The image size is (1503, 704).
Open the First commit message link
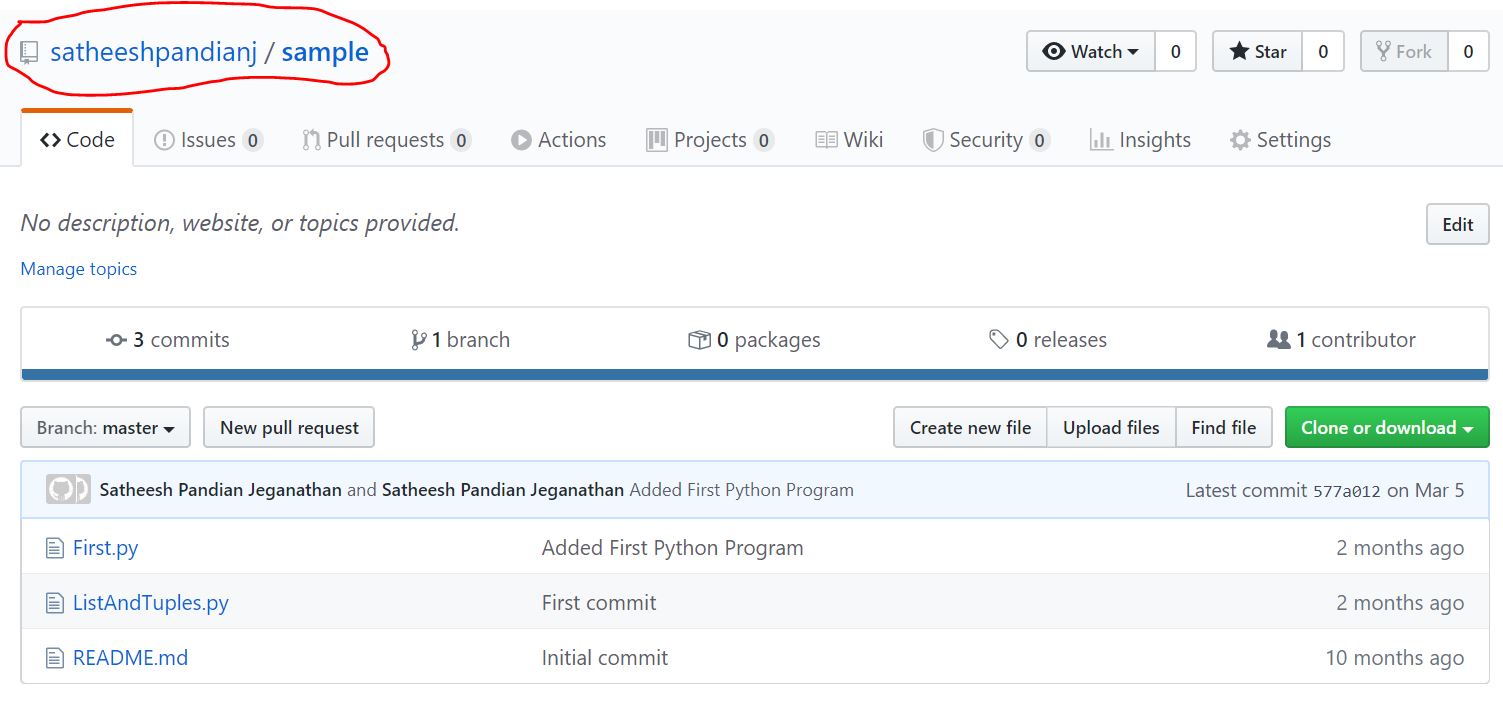[599, 603]
